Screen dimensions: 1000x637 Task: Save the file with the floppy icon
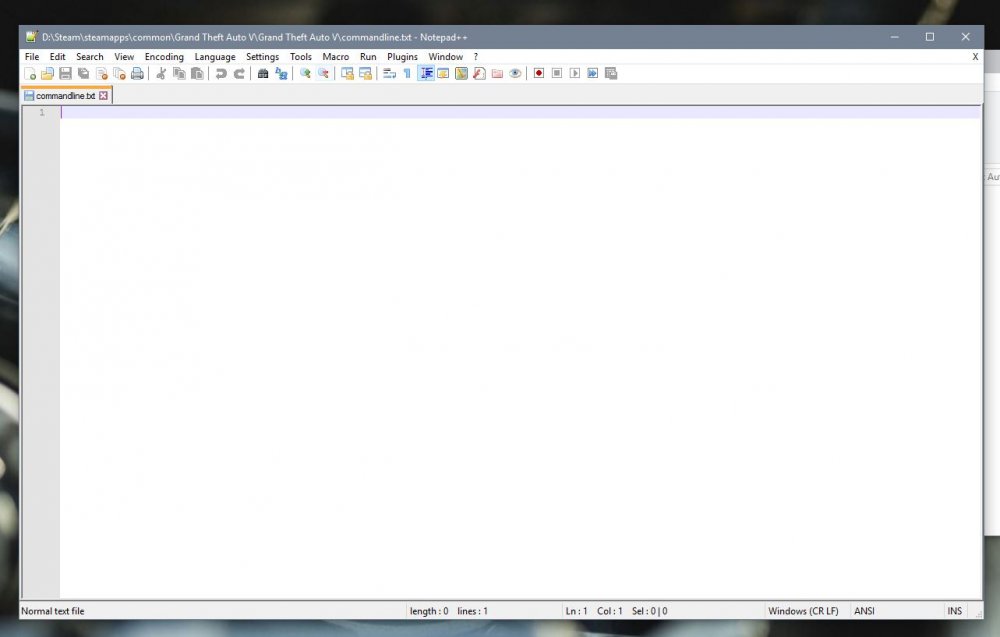coord(65,73)
